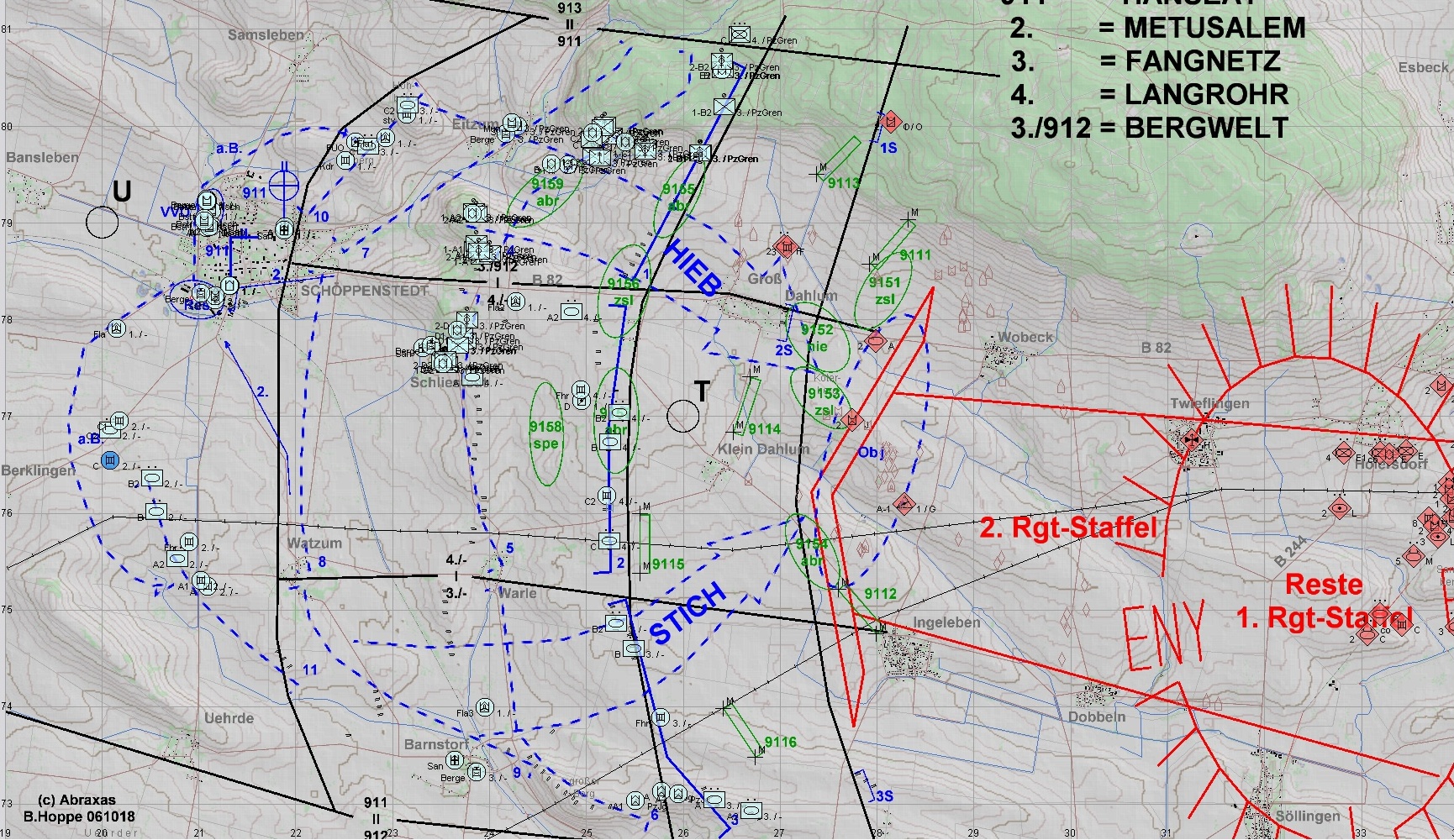Click the green ellipse labeled 9159 abr

pos(545,193)
